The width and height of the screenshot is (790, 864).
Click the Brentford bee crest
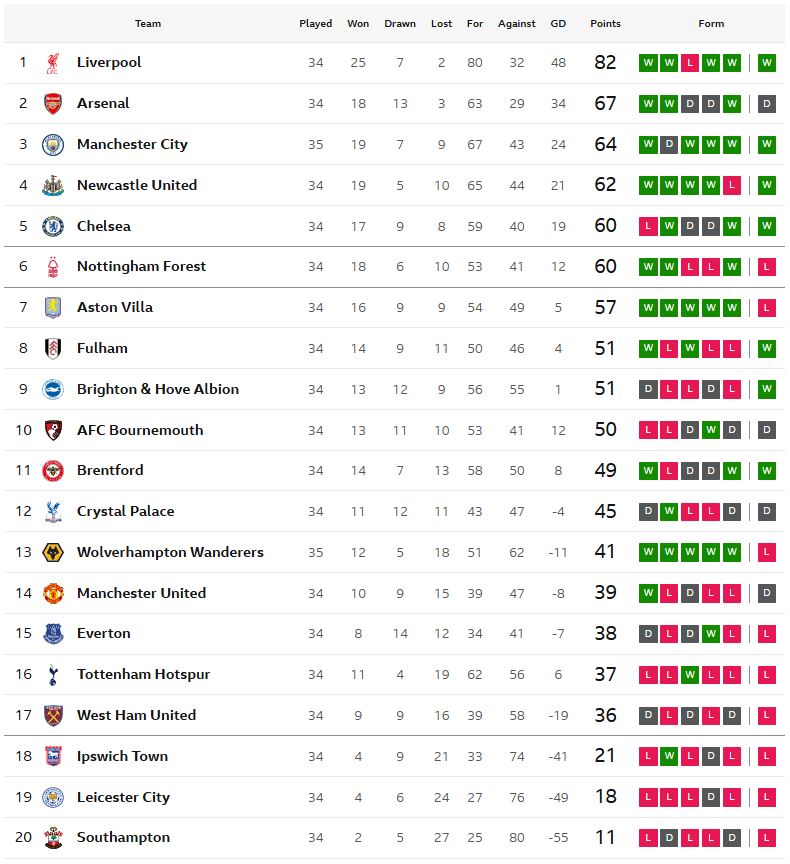tap(53, 471)
